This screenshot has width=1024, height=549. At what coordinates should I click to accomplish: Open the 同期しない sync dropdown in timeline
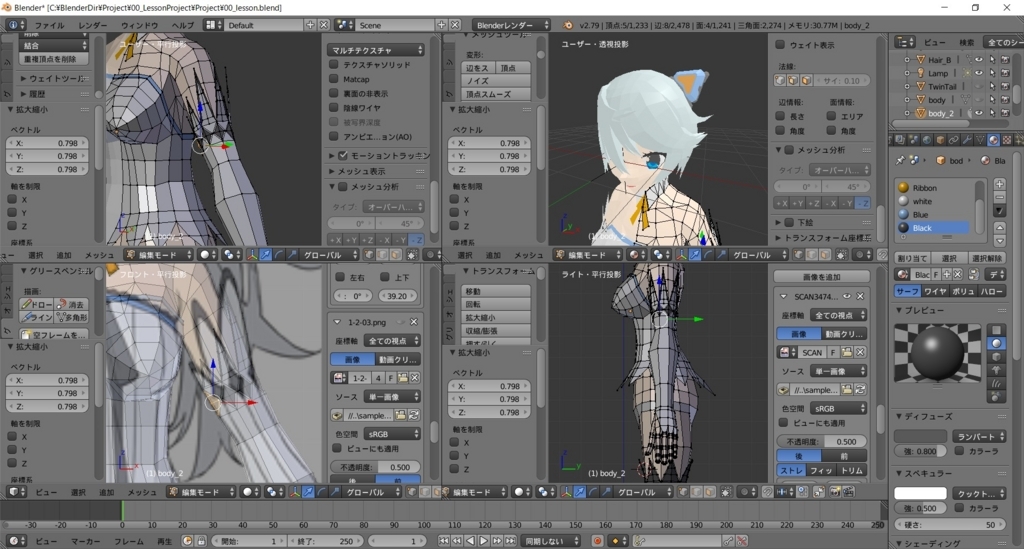click(x=551, y=541)
